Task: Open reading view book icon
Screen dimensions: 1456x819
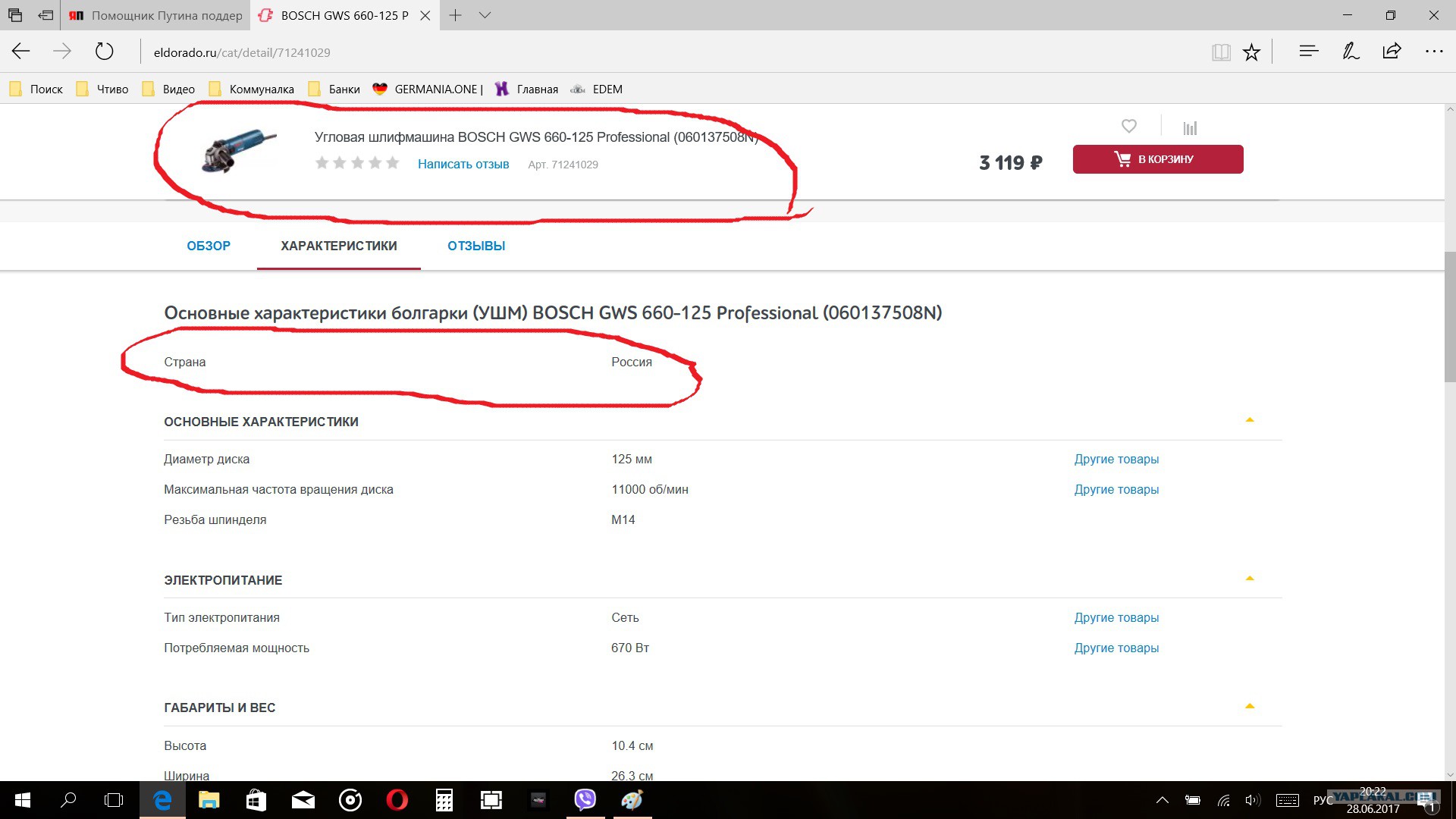Action: [x=1221, y=52]
